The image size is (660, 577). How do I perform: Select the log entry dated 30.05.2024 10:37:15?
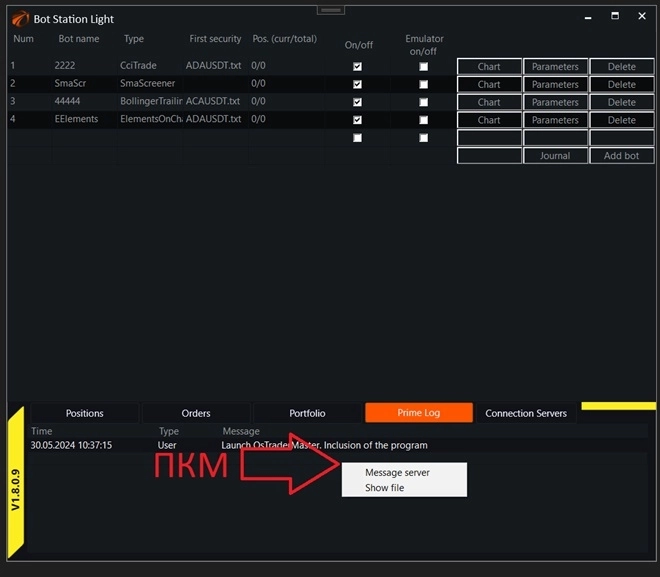[x=71, y=445]
